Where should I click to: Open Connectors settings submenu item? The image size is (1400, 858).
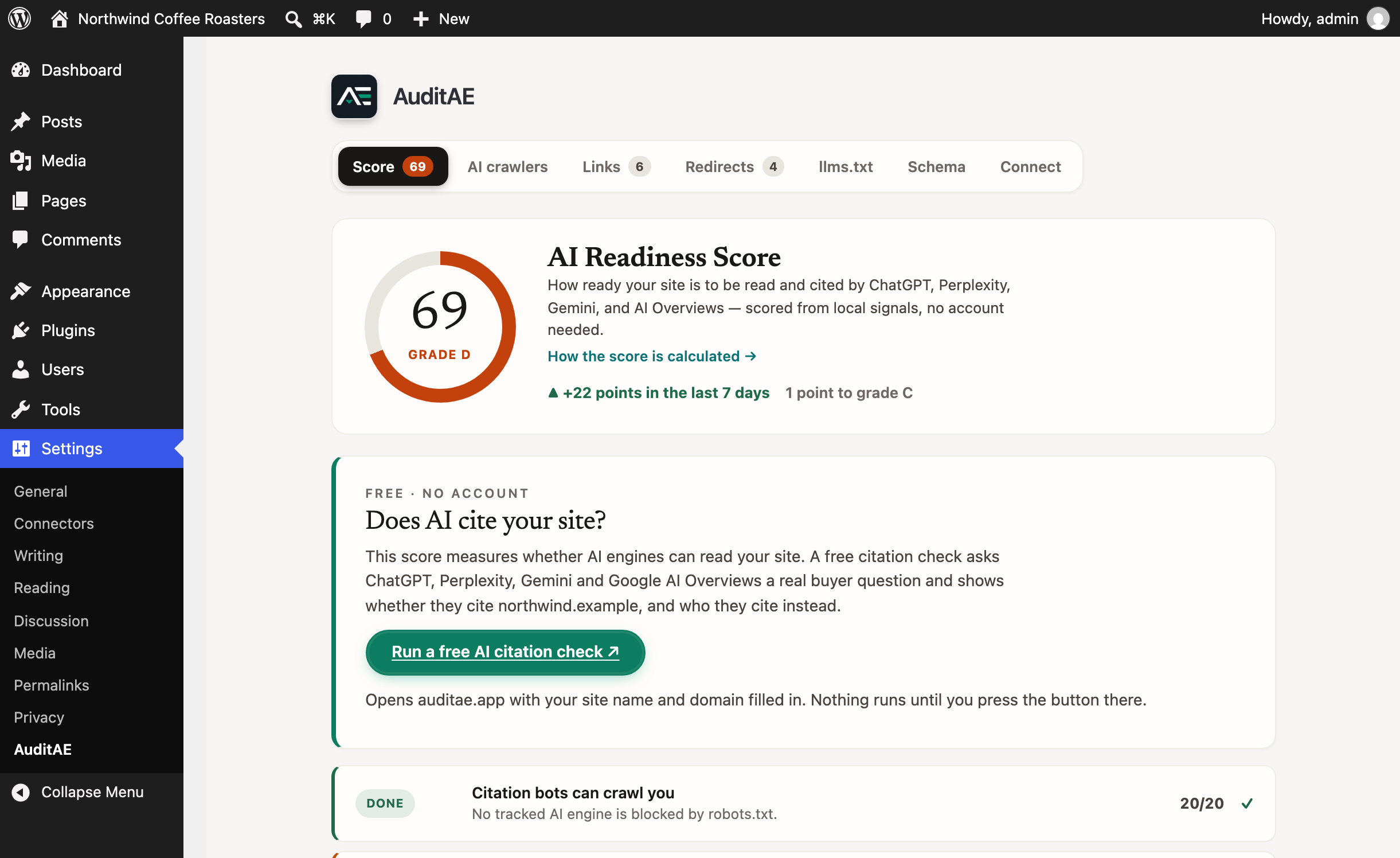click(x=54, y=524)
